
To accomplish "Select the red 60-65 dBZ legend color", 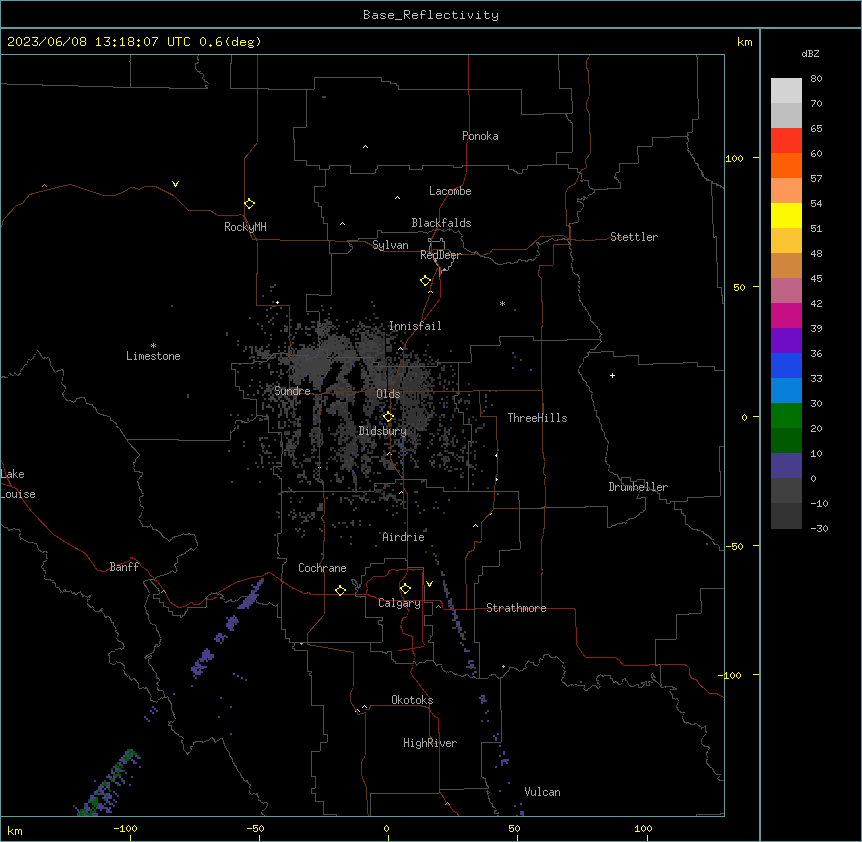I will (786, 141).
